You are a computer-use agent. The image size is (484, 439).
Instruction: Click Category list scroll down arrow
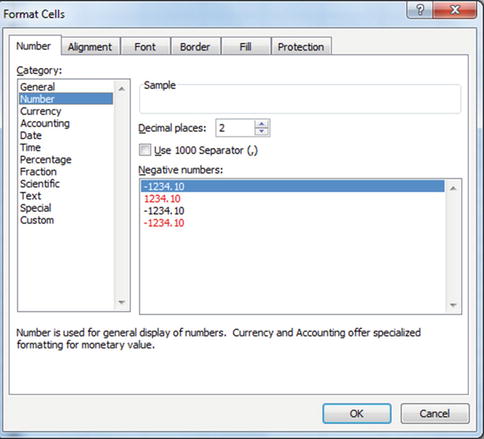121,302
